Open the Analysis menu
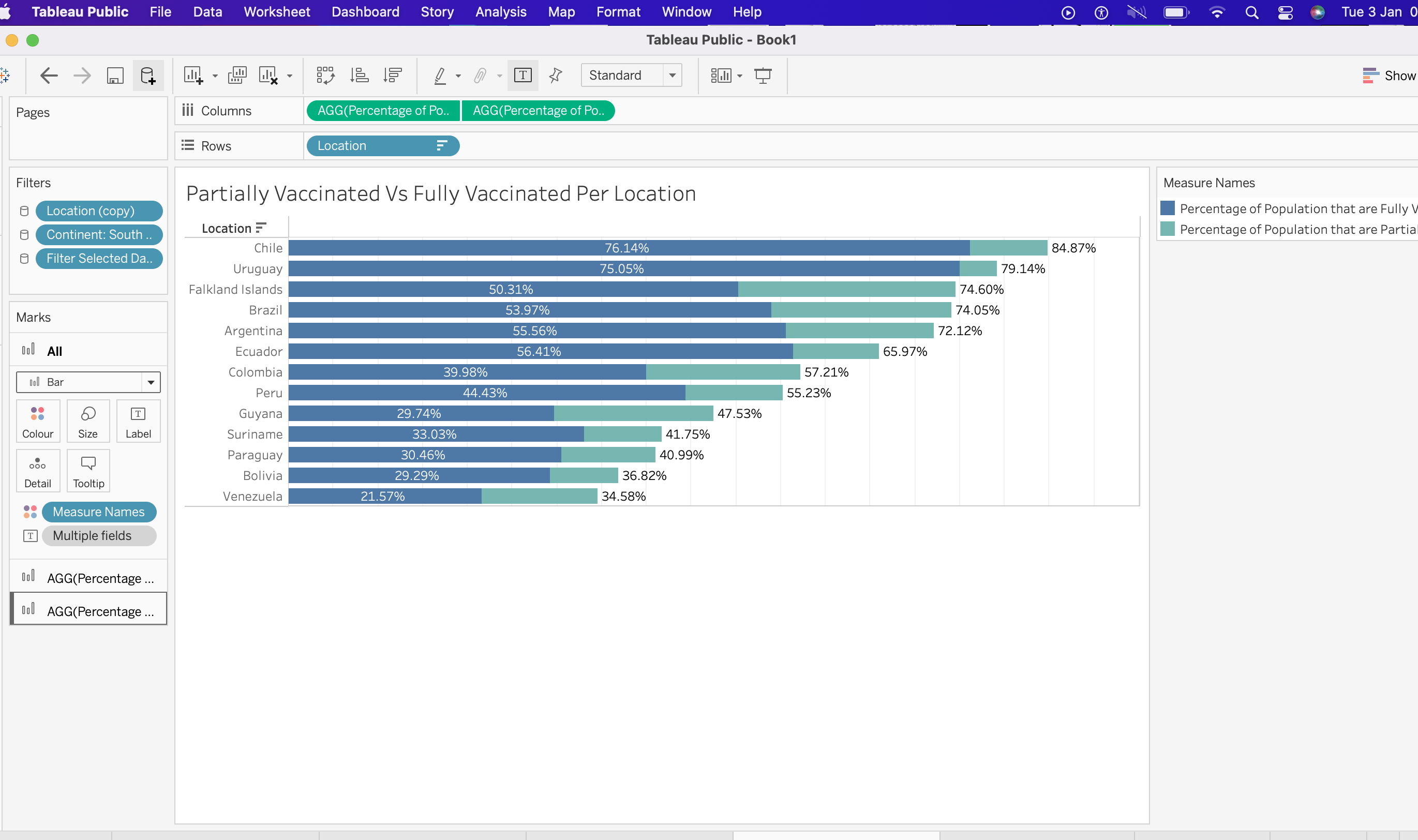Image resolution: width=1418 pixels, height=840 pixels. [x=500, y=11]
